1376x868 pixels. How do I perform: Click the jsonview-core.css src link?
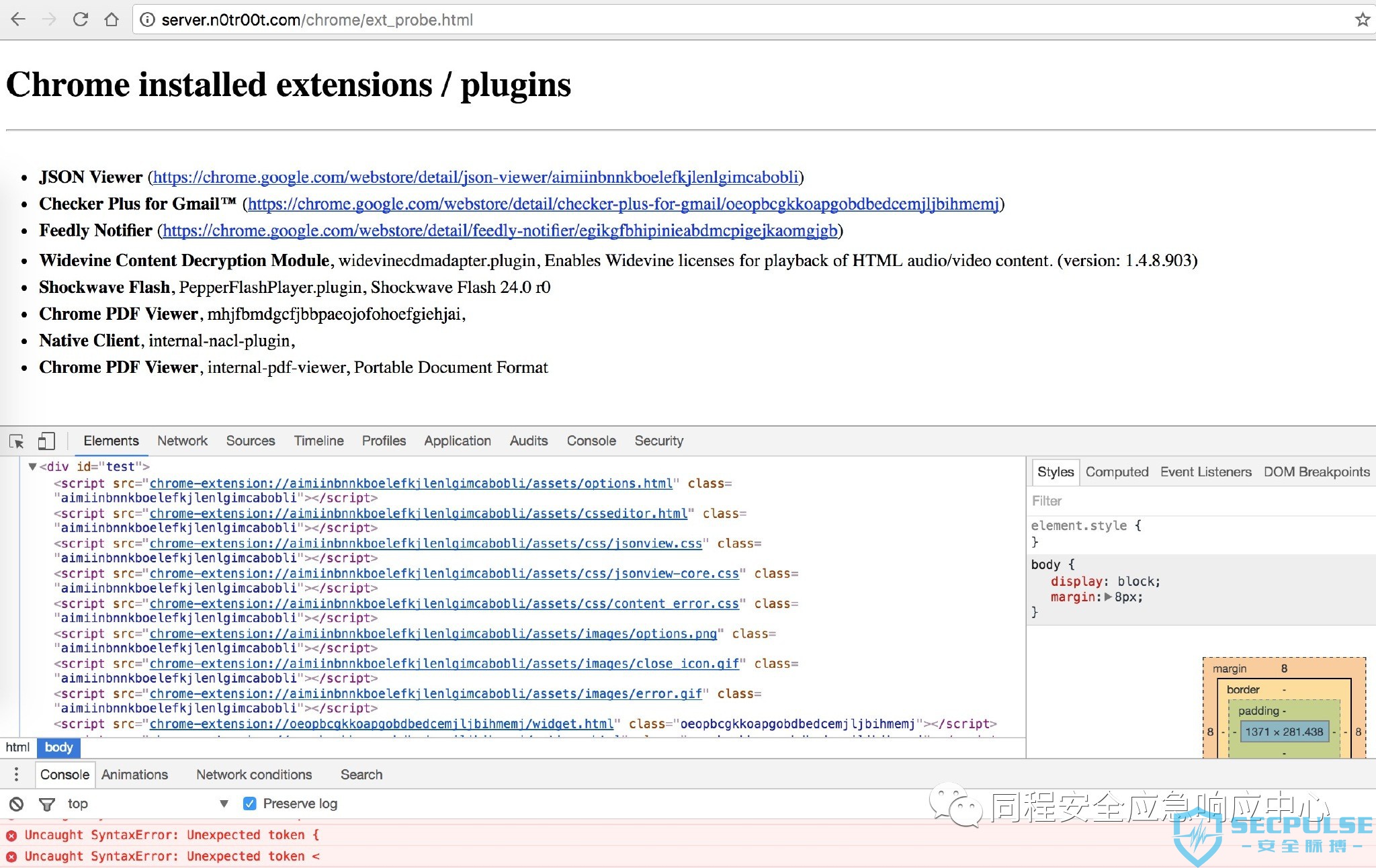tap(443, 574)
